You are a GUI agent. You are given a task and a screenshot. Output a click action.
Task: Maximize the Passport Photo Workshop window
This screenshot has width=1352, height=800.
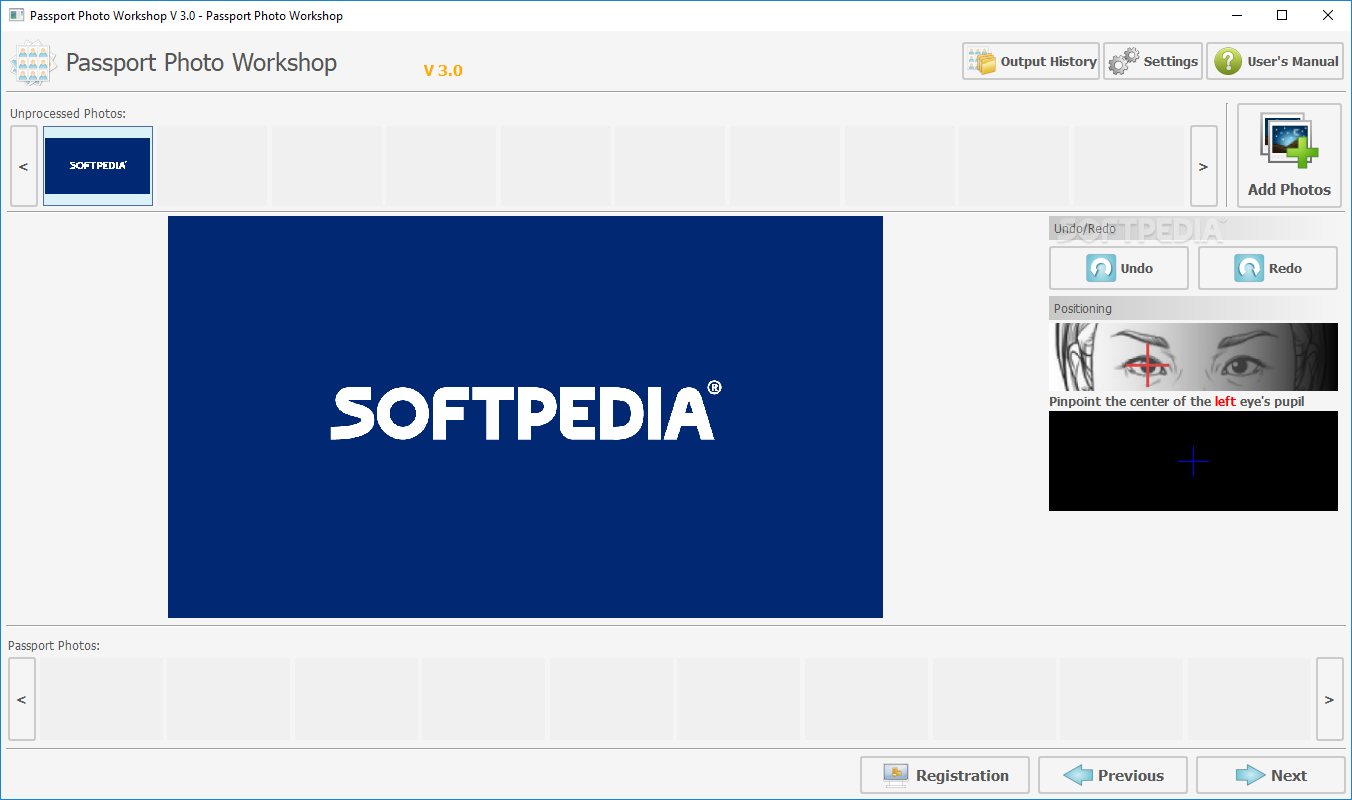pos(1283,15)
